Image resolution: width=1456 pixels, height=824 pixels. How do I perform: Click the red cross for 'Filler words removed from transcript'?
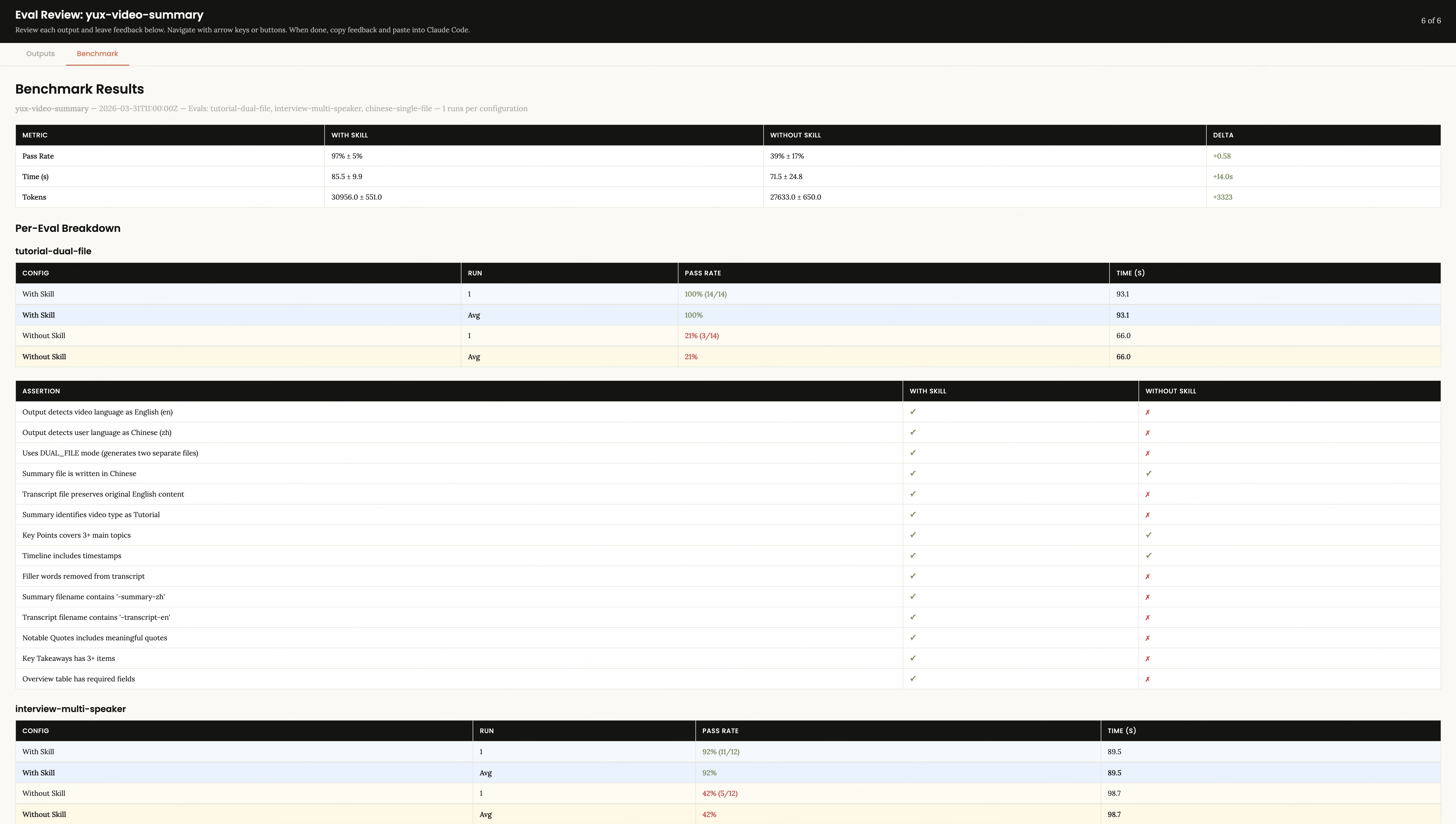[1148, 576]
